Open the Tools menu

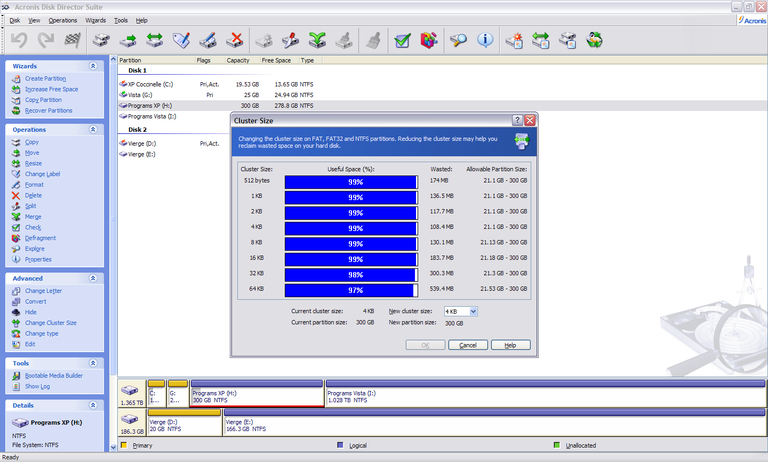click(121, 21)
